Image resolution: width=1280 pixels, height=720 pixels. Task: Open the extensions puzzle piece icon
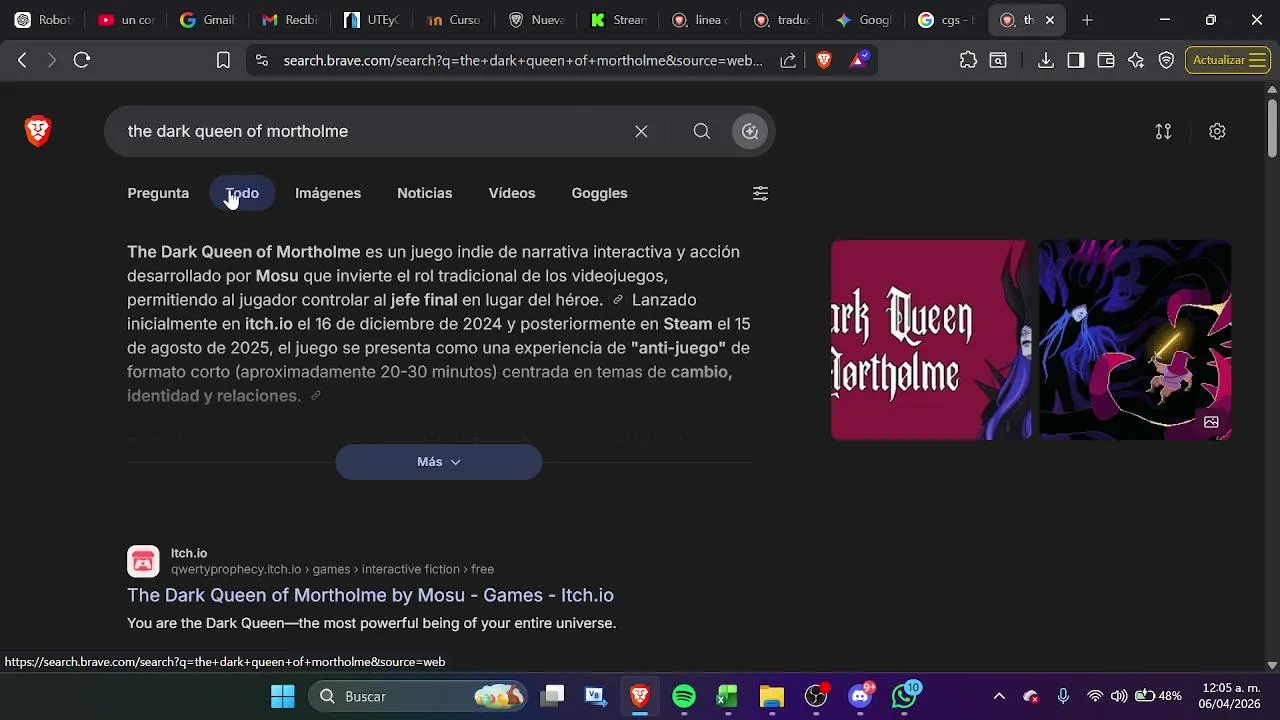point(968,60)
